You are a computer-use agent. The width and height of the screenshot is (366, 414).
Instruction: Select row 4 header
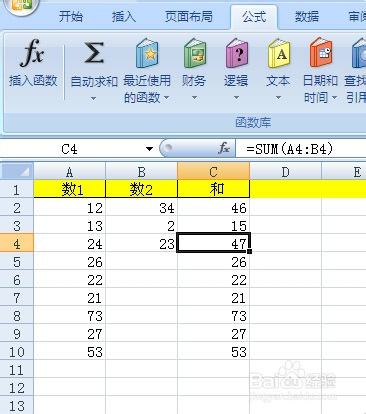click(17, 244)
